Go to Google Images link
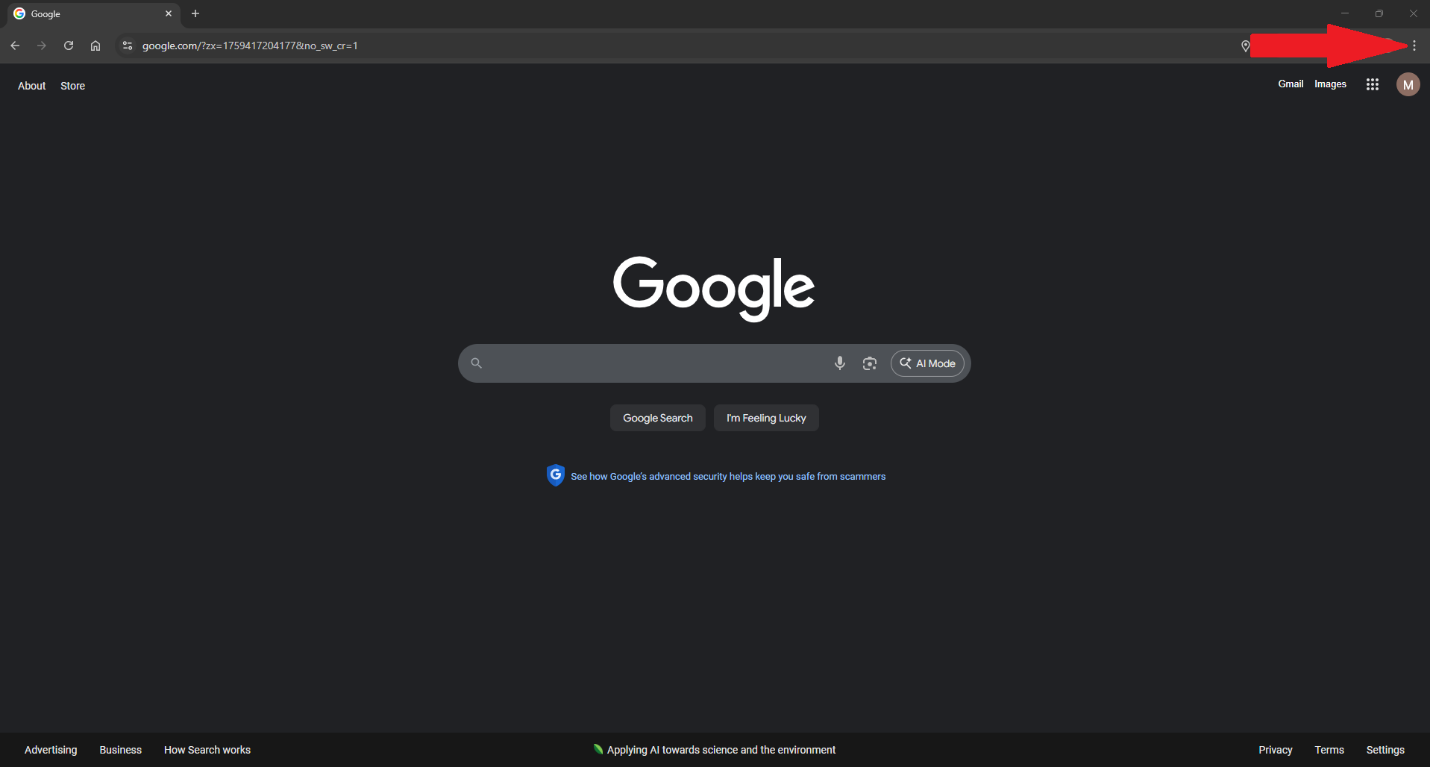Screen dimensions: 1430x767 [1330, 84]
